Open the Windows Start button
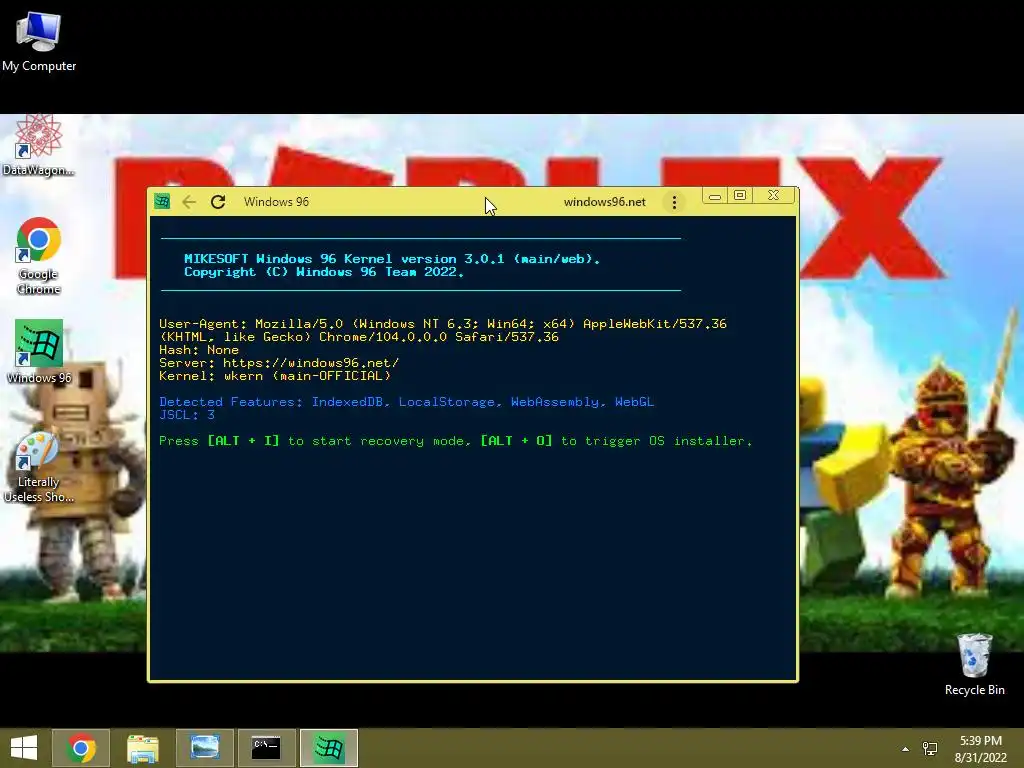The image size is (1024, 768). click(x=24, y=748)
